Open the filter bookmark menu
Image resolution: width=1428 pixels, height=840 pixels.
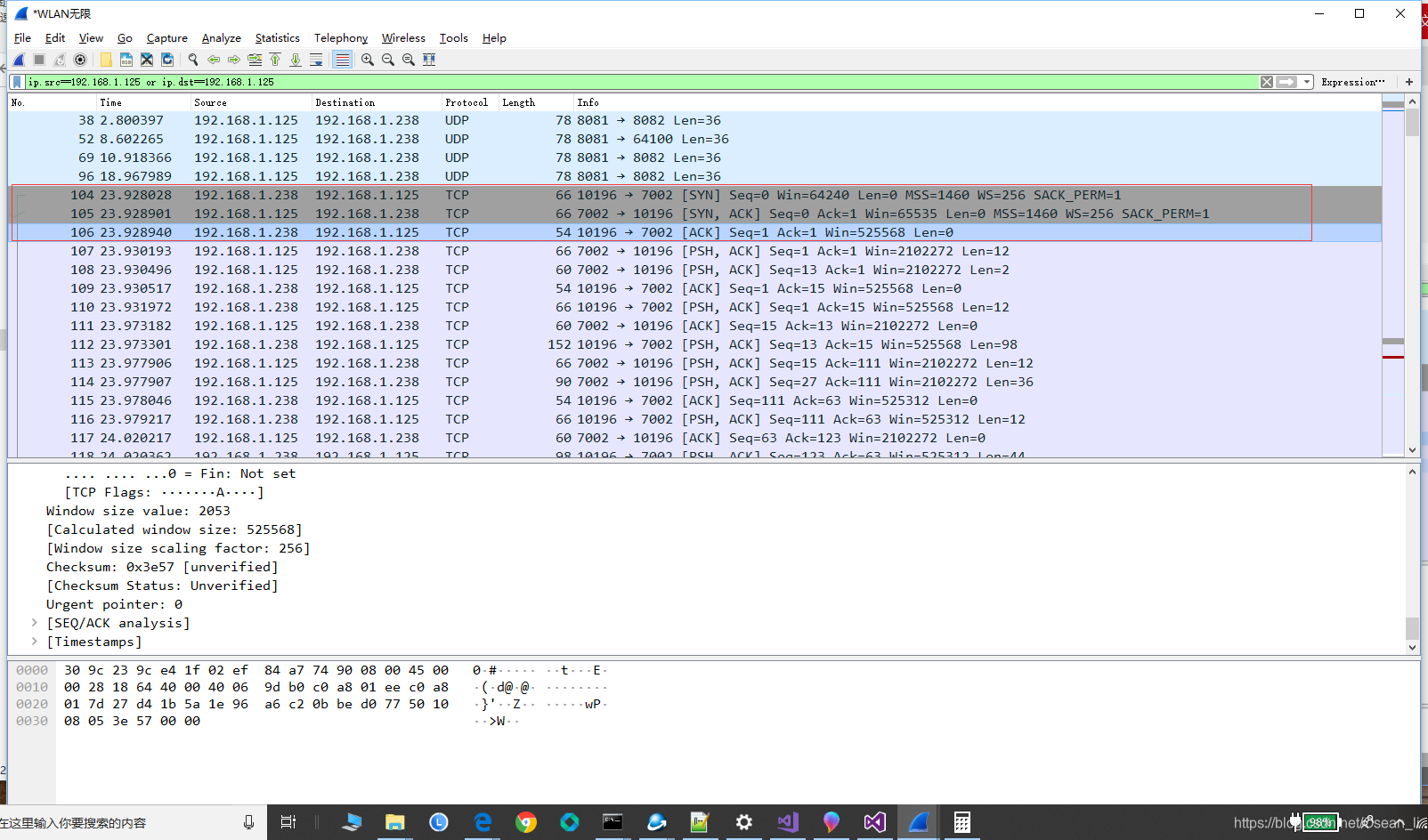coord(17,82)
